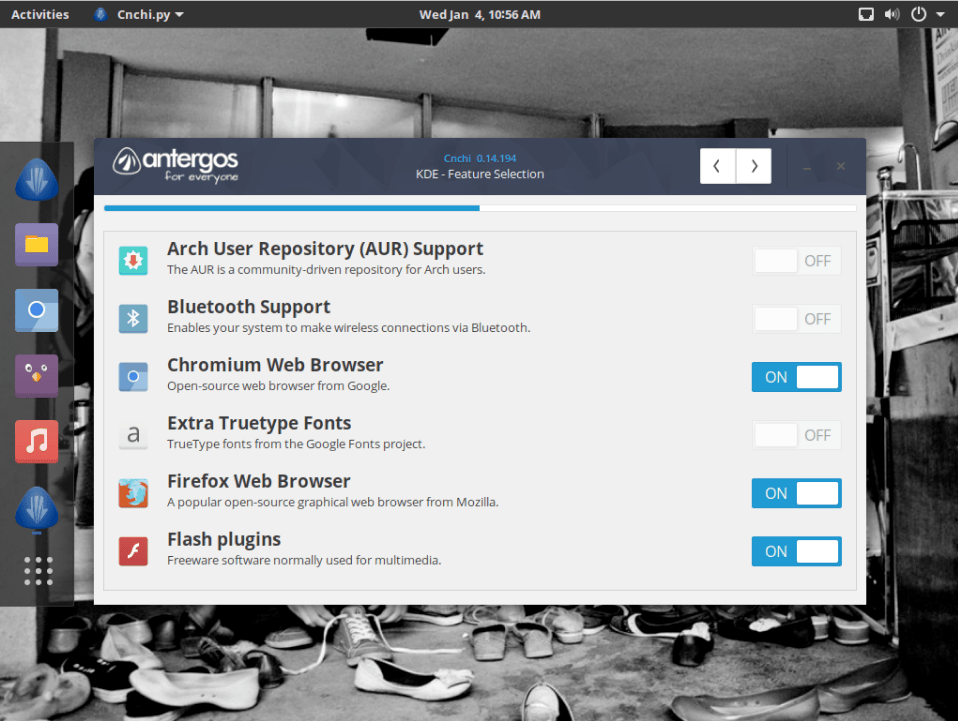This screenshot has width=958, height=721.
Task: Click the Bluetooth wireless connections description
Action: point(349,328)
